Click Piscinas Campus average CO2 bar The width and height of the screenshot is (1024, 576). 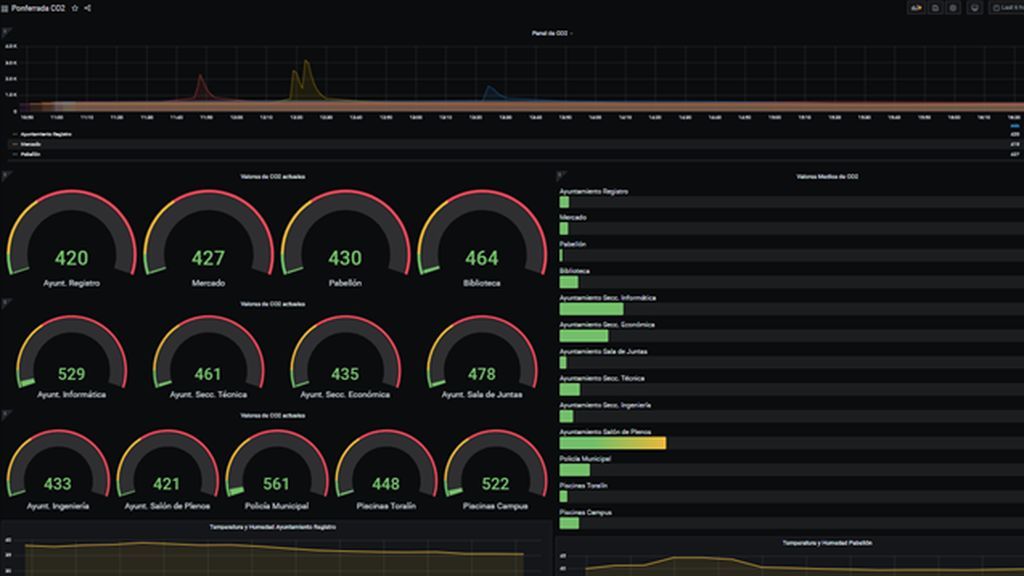[x=569, y=523]
